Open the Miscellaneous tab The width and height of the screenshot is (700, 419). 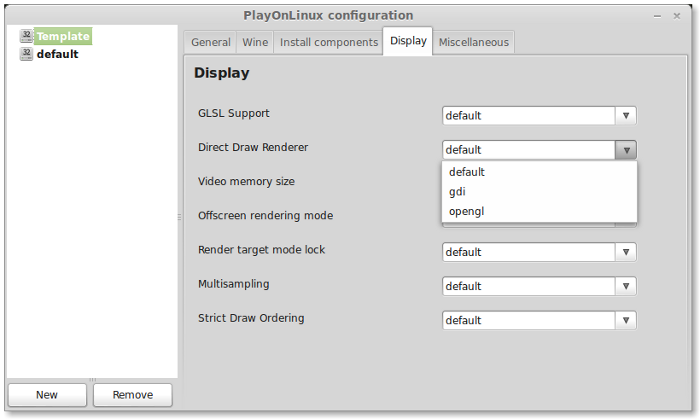coord(473,42)
